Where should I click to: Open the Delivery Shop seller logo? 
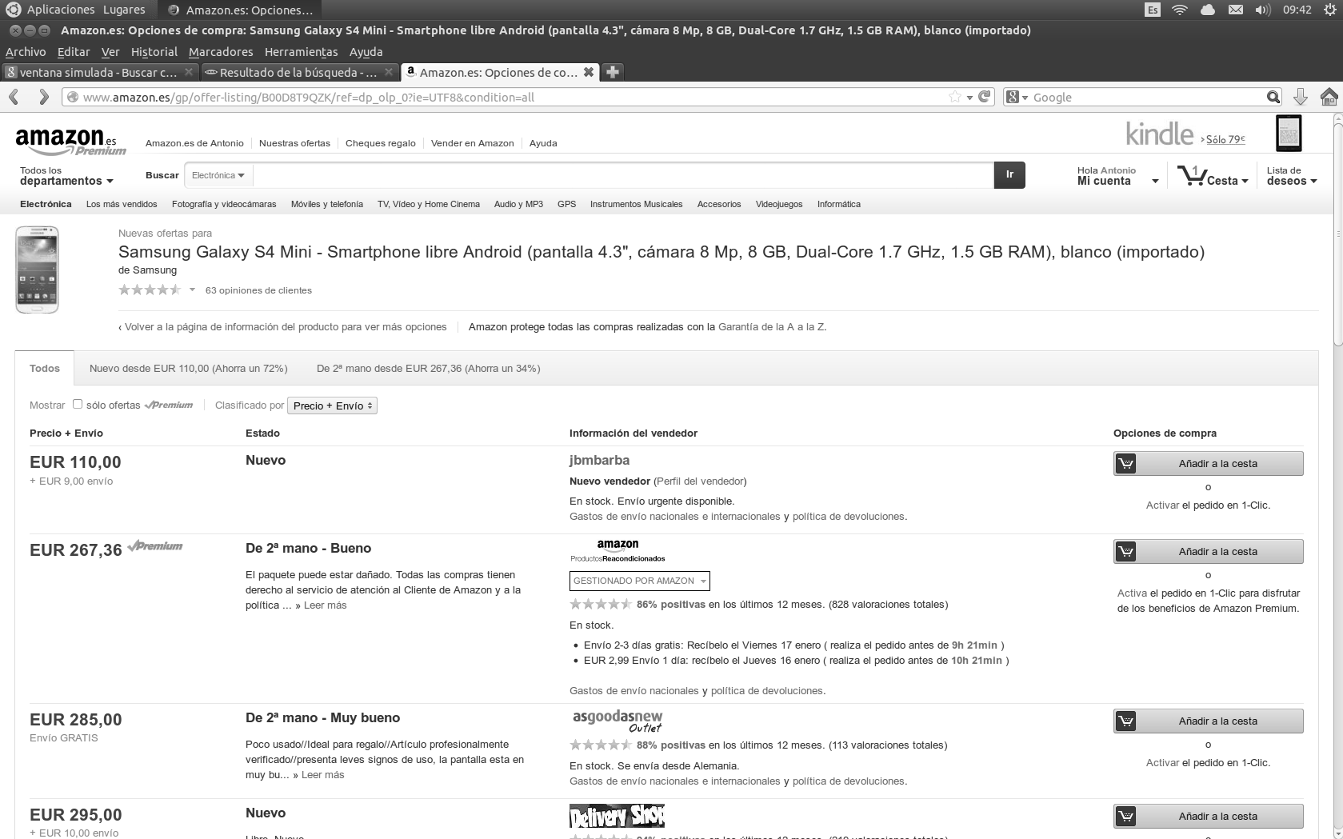[617, 816]
